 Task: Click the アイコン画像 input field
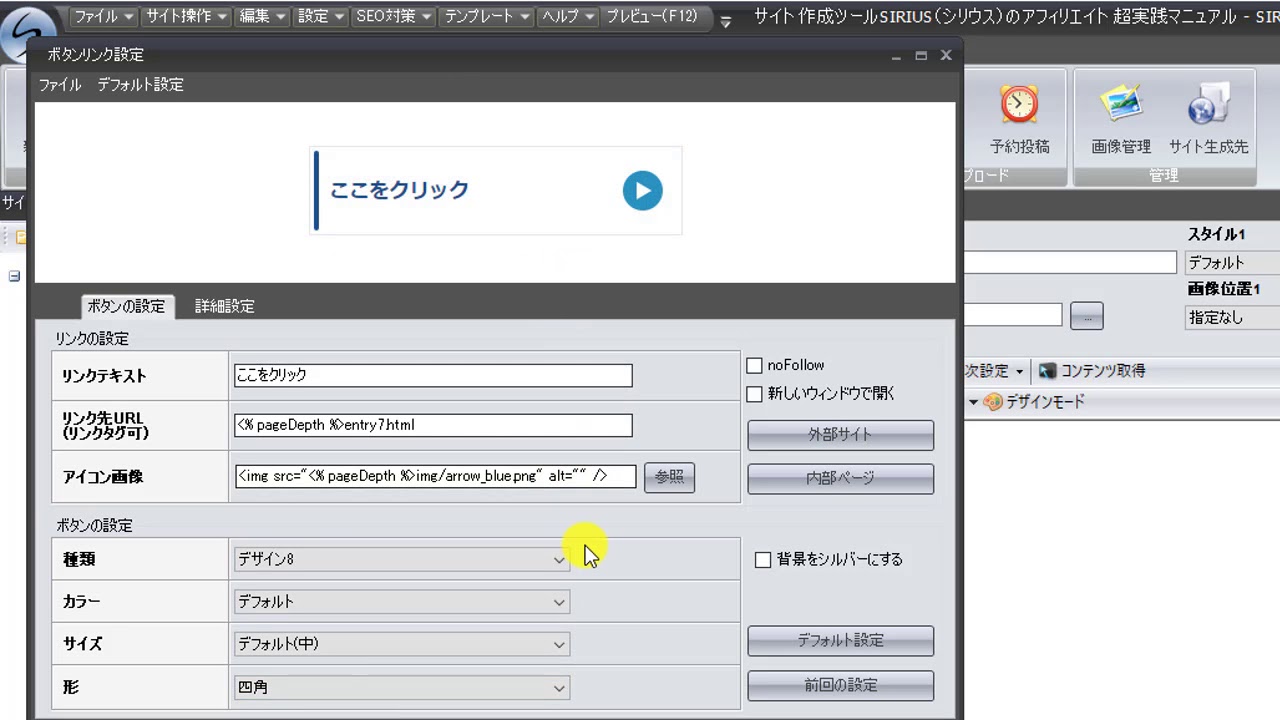coord(435,476)
